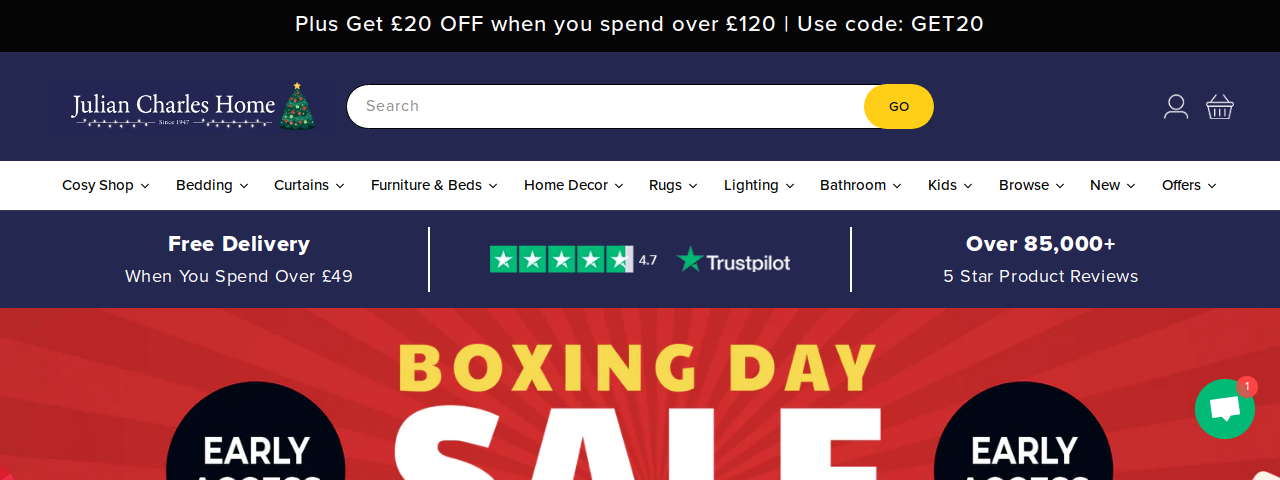
Task: Click the Free Delivery info link
Action: point(239,260)
